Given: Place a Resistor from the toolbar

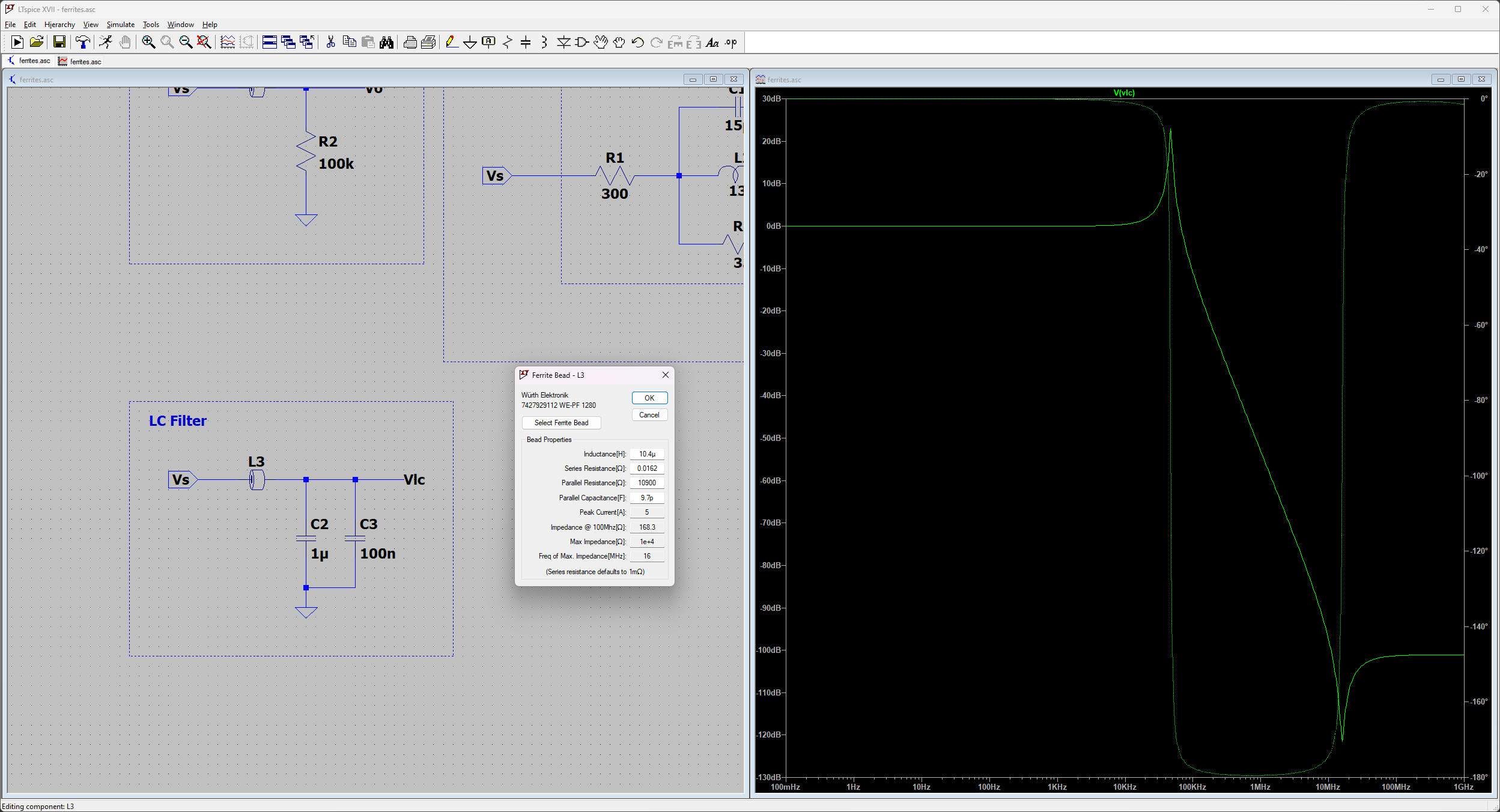Looking at the screenshot, I should pyautogui.click(x=508, y=42).
